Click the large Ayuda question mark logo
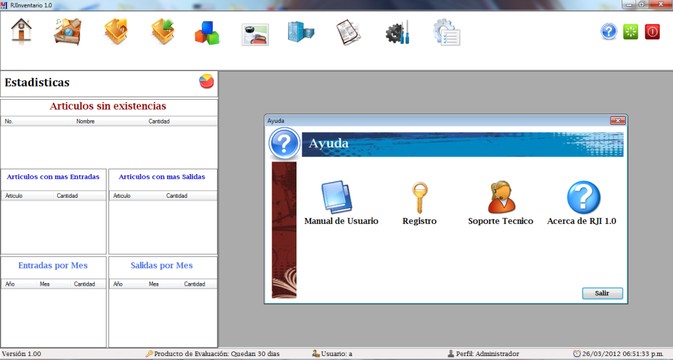Screen dimensions: 673x360 pos(284,144)
